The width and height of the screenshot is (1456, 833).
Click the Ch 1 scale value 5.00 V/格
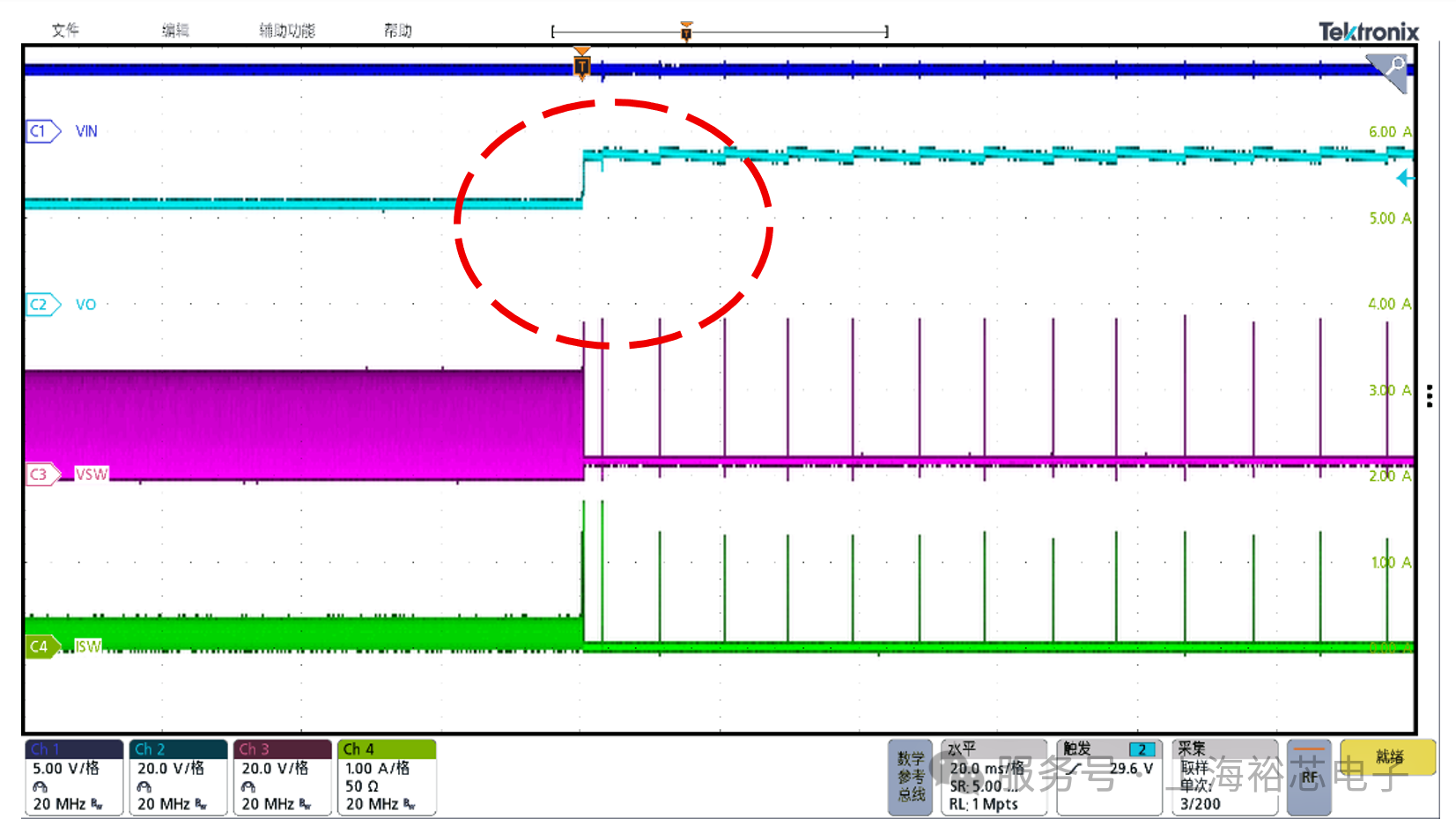[x=66, y=768]
